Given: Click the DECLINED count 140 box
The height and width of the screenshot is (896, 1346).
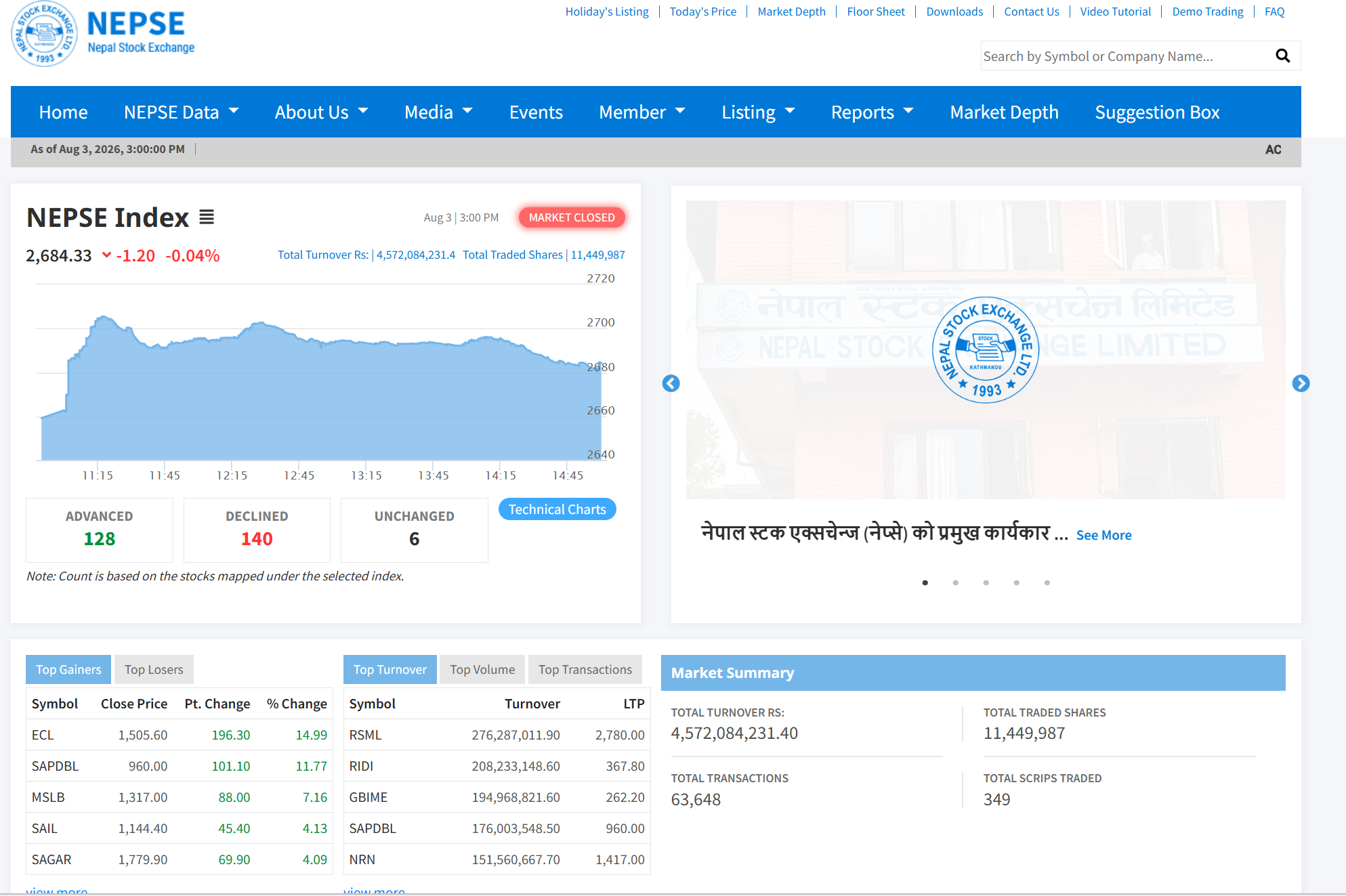Looking at the screenshot, I should (x=257, y=530).
